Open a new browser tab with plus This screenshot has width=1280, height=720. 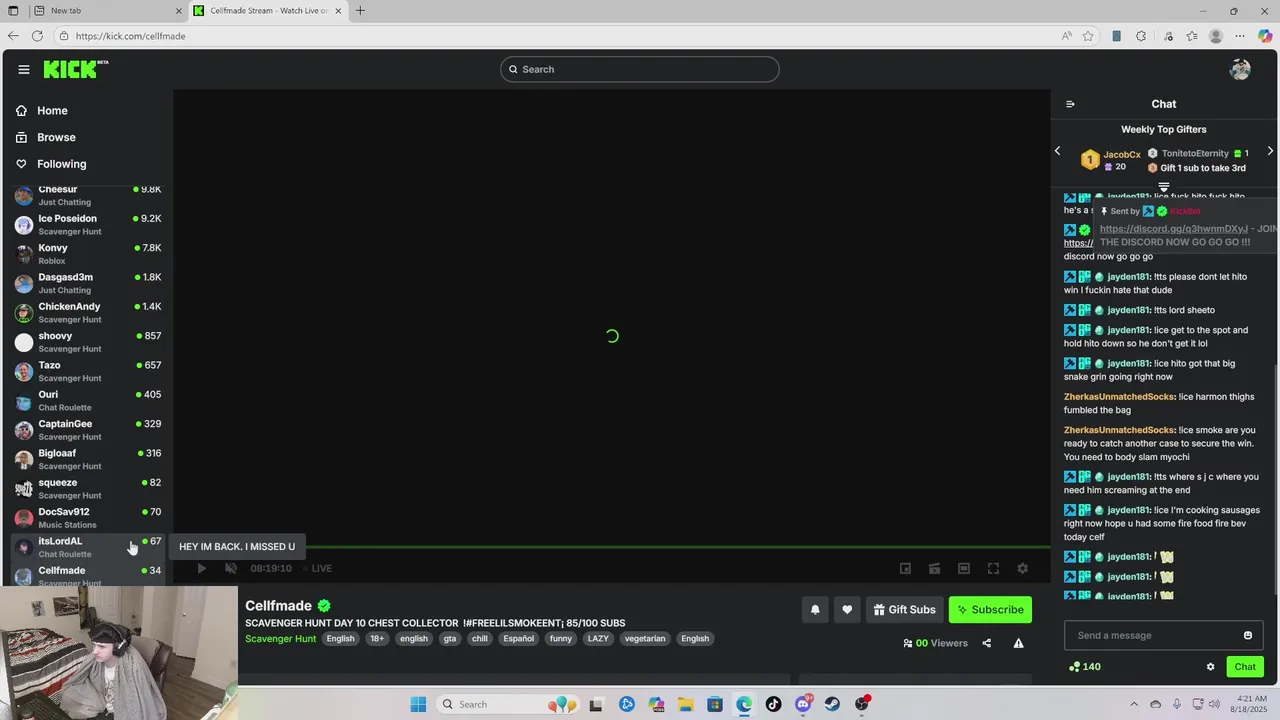pyautogui.click(x=360, y=11)
